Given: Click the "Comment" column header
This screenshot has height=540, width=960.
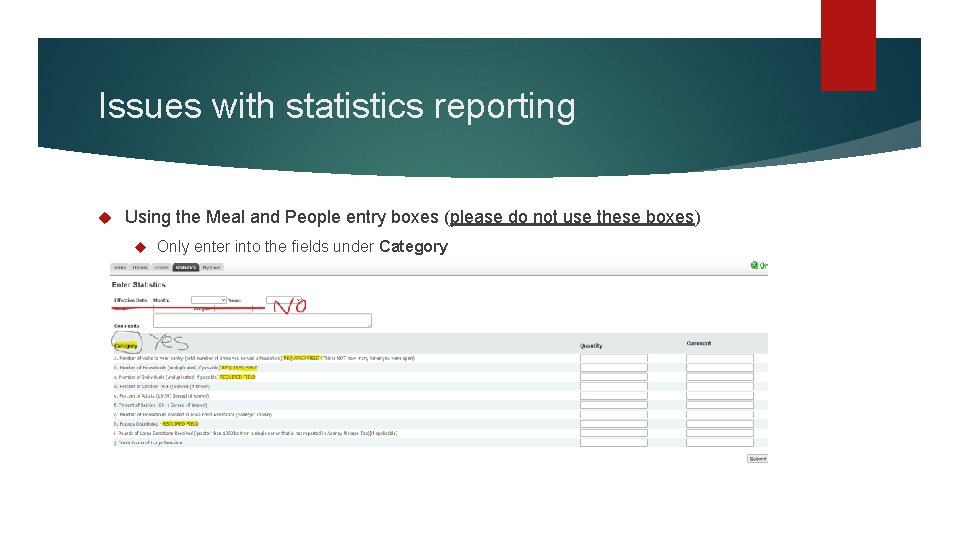Looking at the screenshot, I should [699, 343].
